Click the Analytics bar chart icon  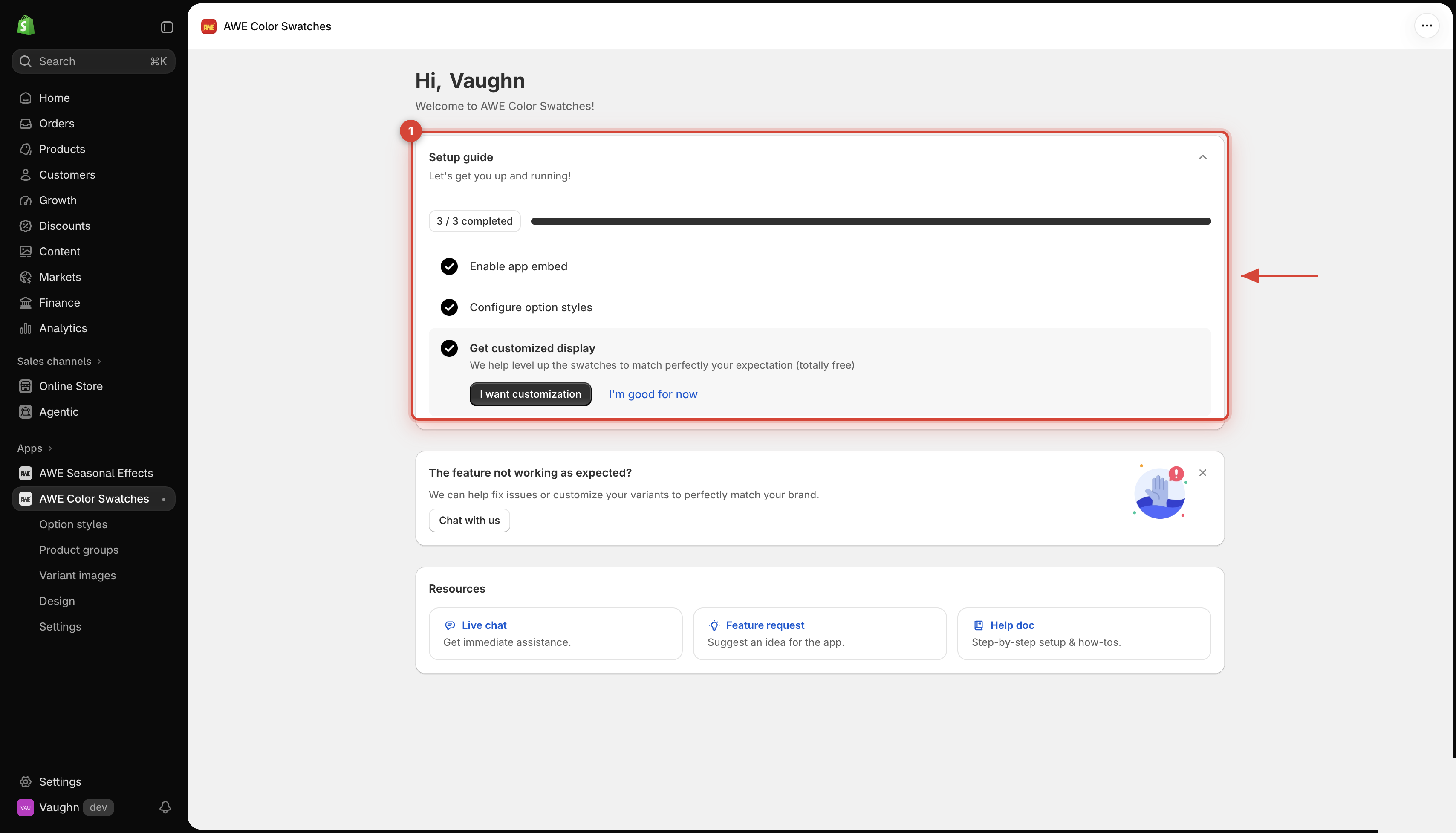pos(25,328)
